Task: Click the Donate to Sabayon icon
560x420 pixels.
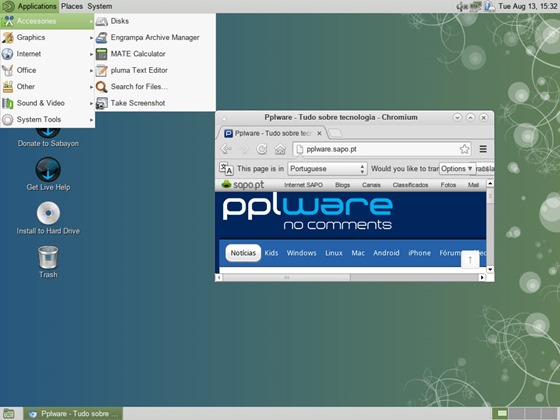Action: (x=48, y=138)
